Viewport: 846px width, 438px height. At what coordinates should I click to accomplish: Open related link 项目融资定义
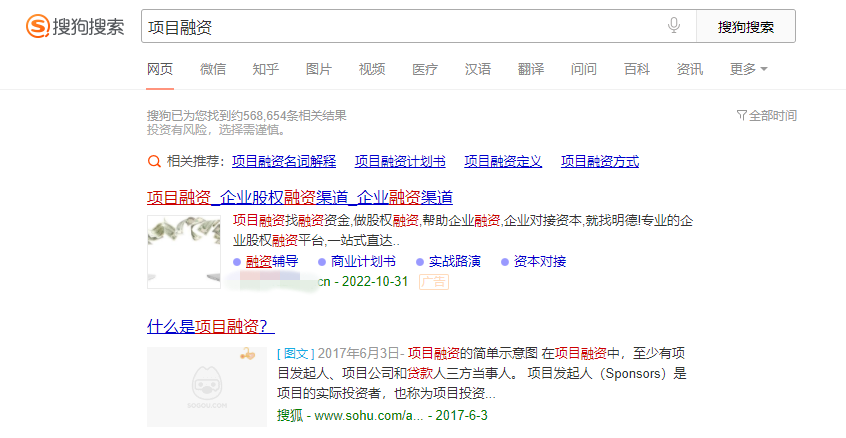click(503, 161)
